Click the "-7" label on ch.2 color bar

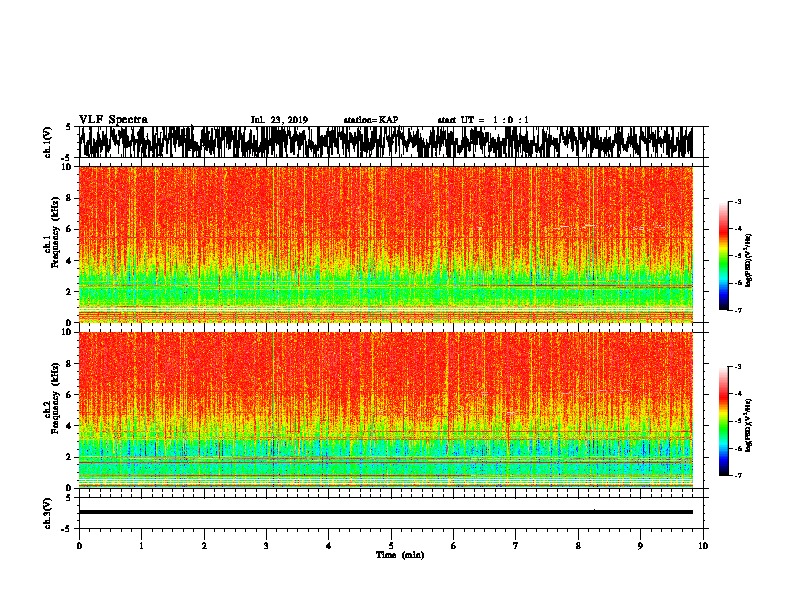pos(737,475)
